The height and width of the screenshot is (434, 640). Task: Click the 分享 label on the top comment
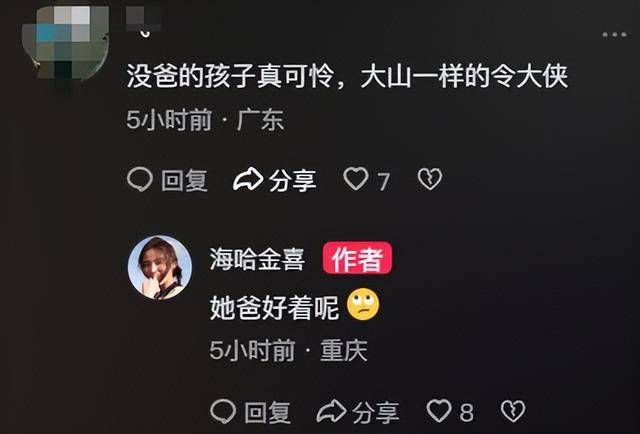pyautogui.click(x=292, y=180)
